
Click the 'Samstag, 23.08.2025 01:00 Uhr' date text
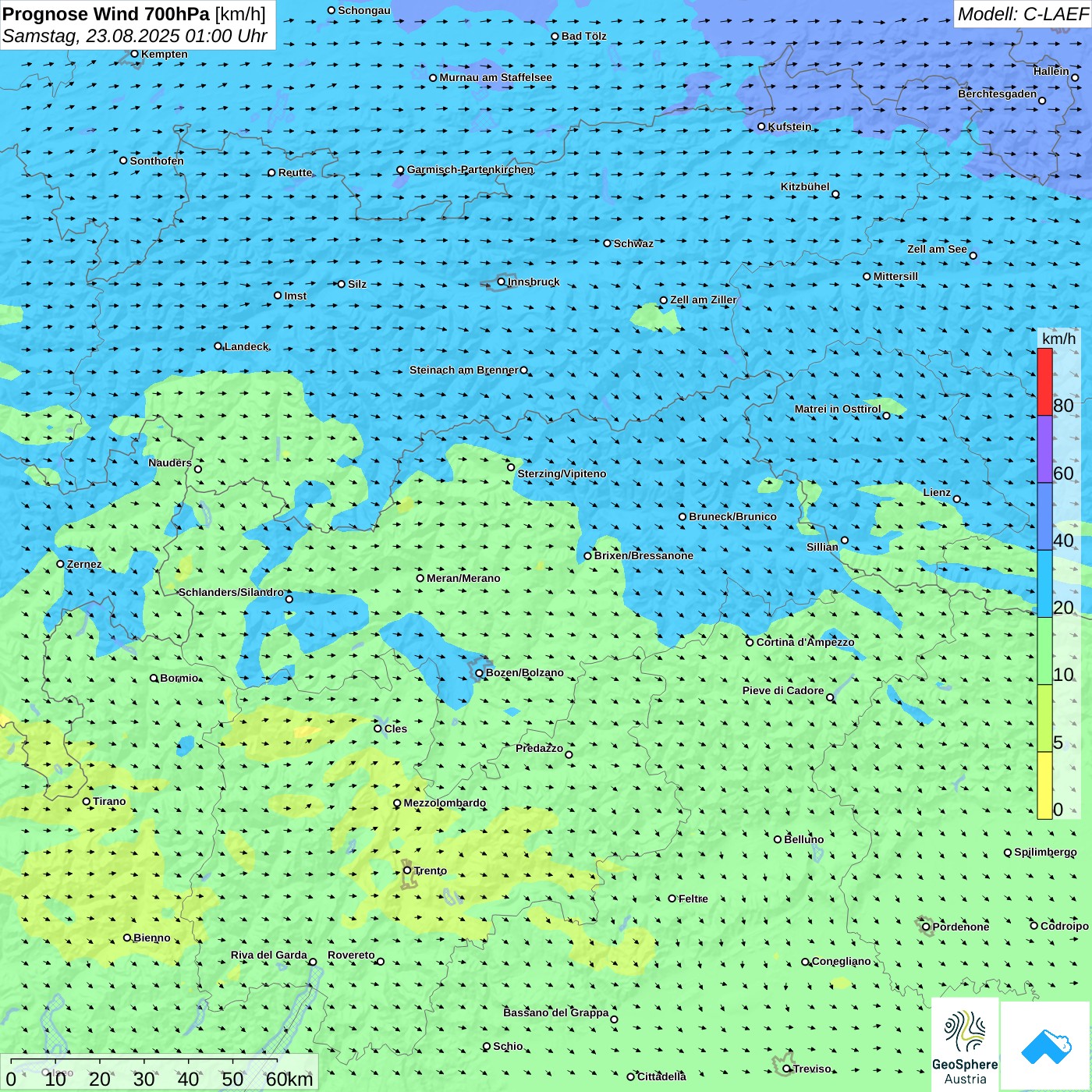[135, 36]
